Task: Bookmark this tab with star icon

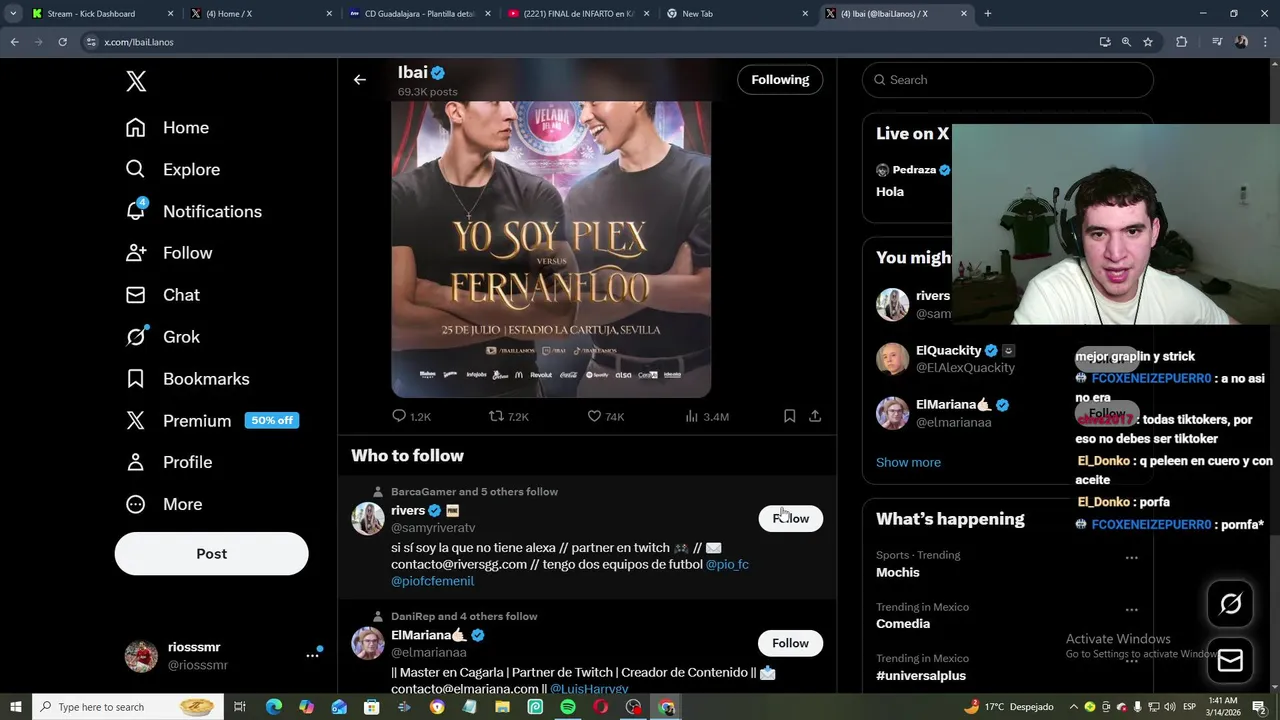Action: tap(1148, 42)
